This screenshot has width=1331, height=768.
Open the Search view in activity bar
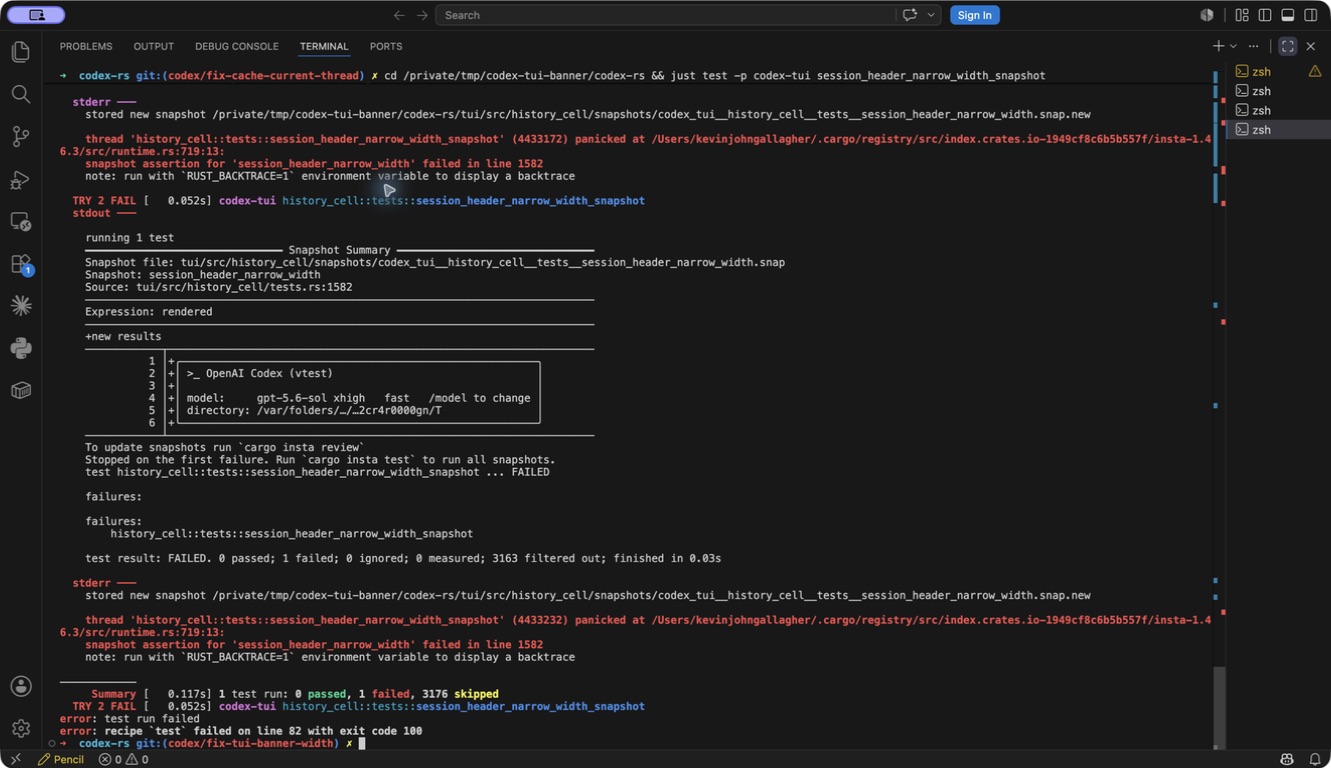[21, 94]
